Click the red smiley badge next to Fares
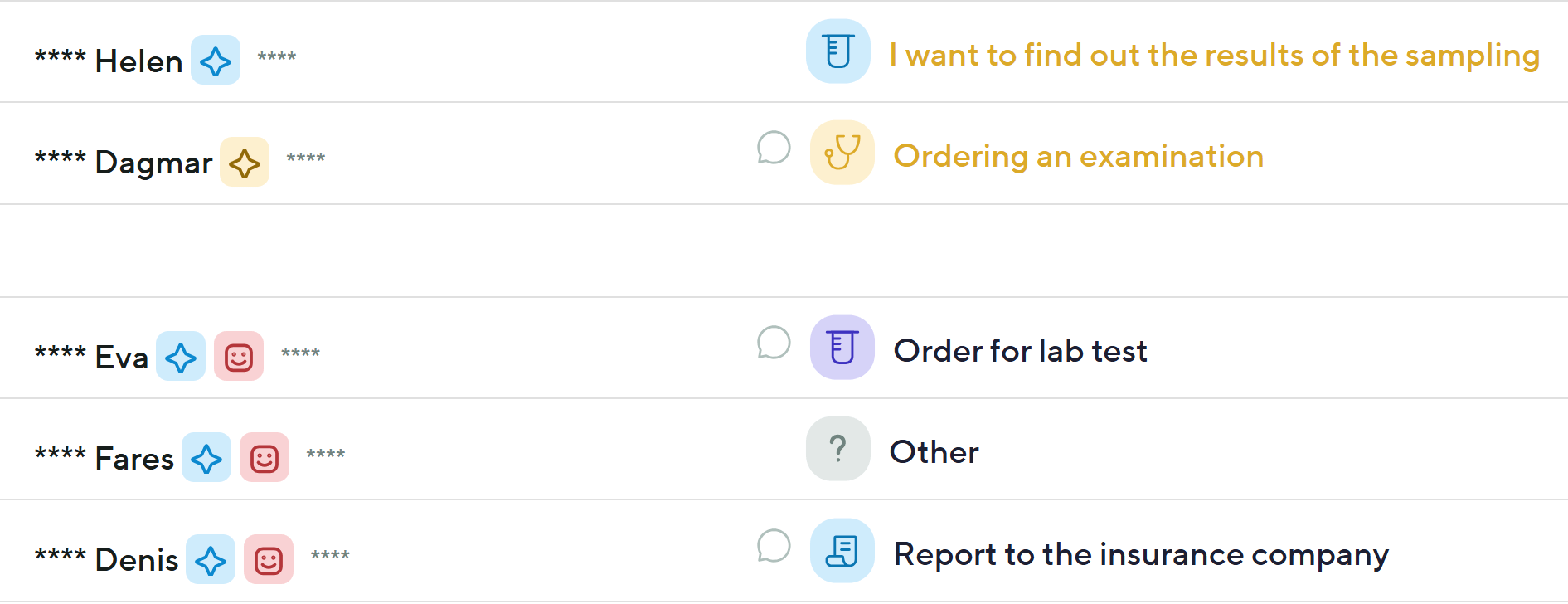Viewport: 1568px width, 604px height. (265, 458)
